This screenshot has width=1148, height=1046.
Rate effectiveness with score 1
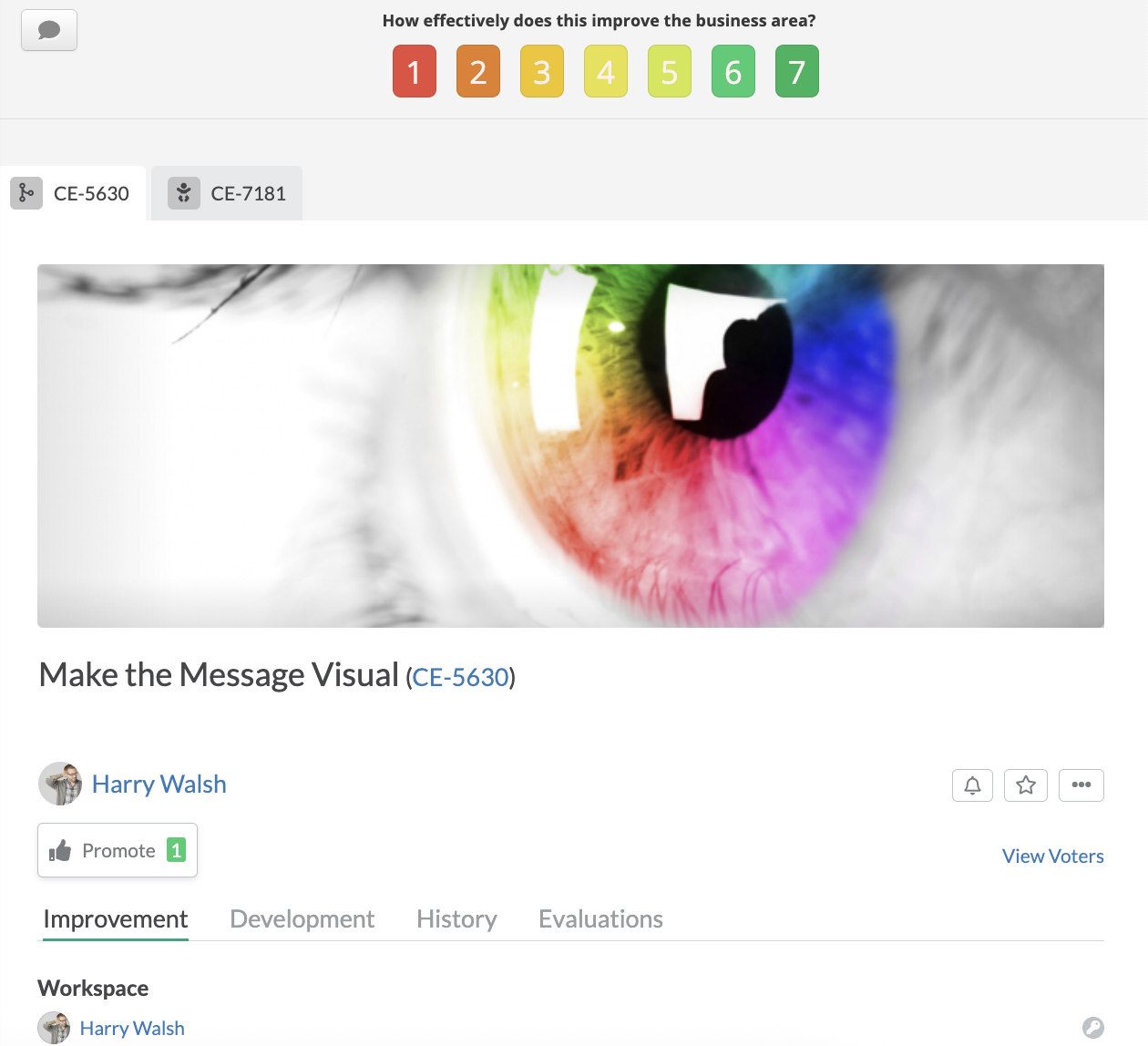click(415, 71)
